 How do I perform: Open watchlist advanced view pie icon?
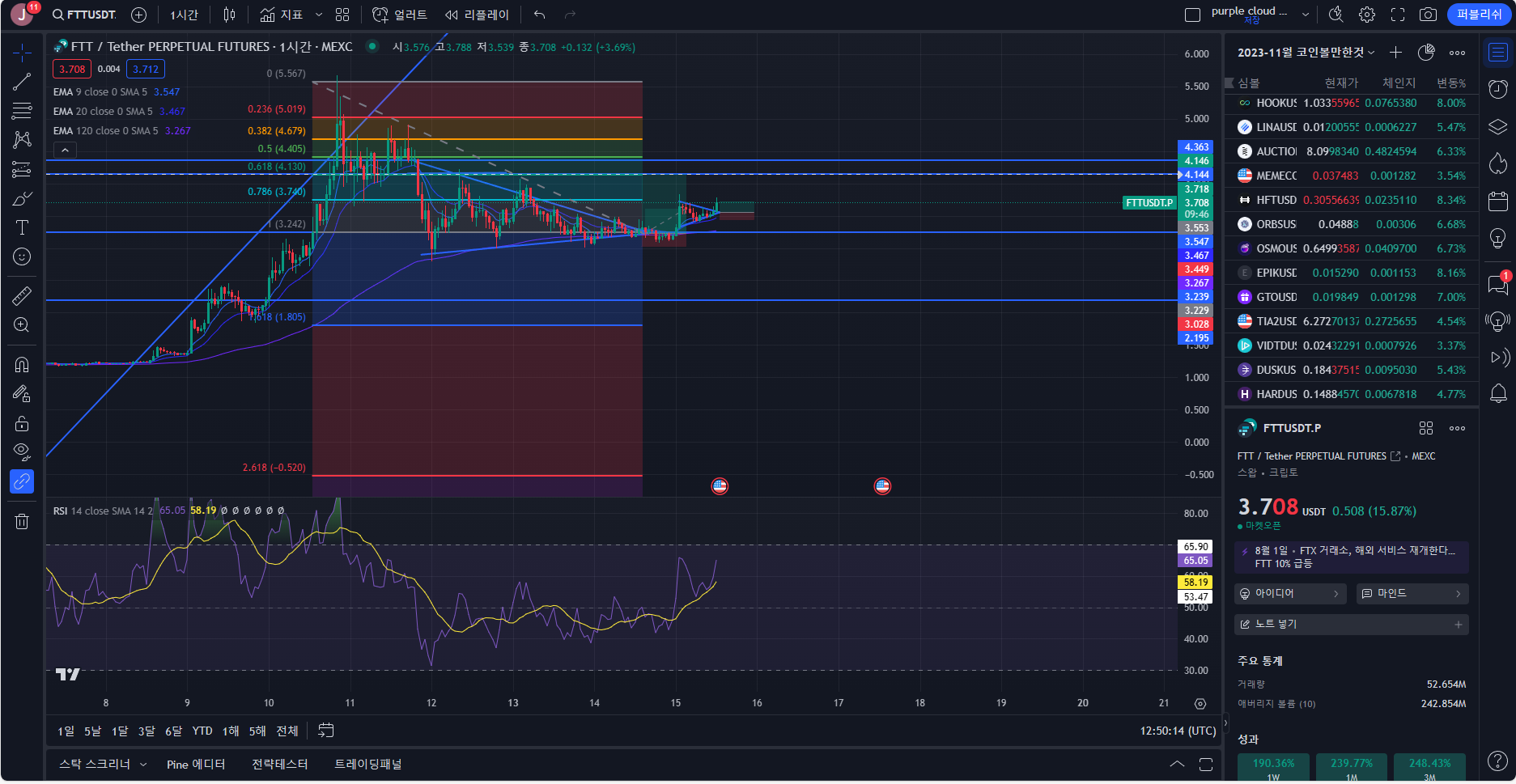pos(1426,53)
